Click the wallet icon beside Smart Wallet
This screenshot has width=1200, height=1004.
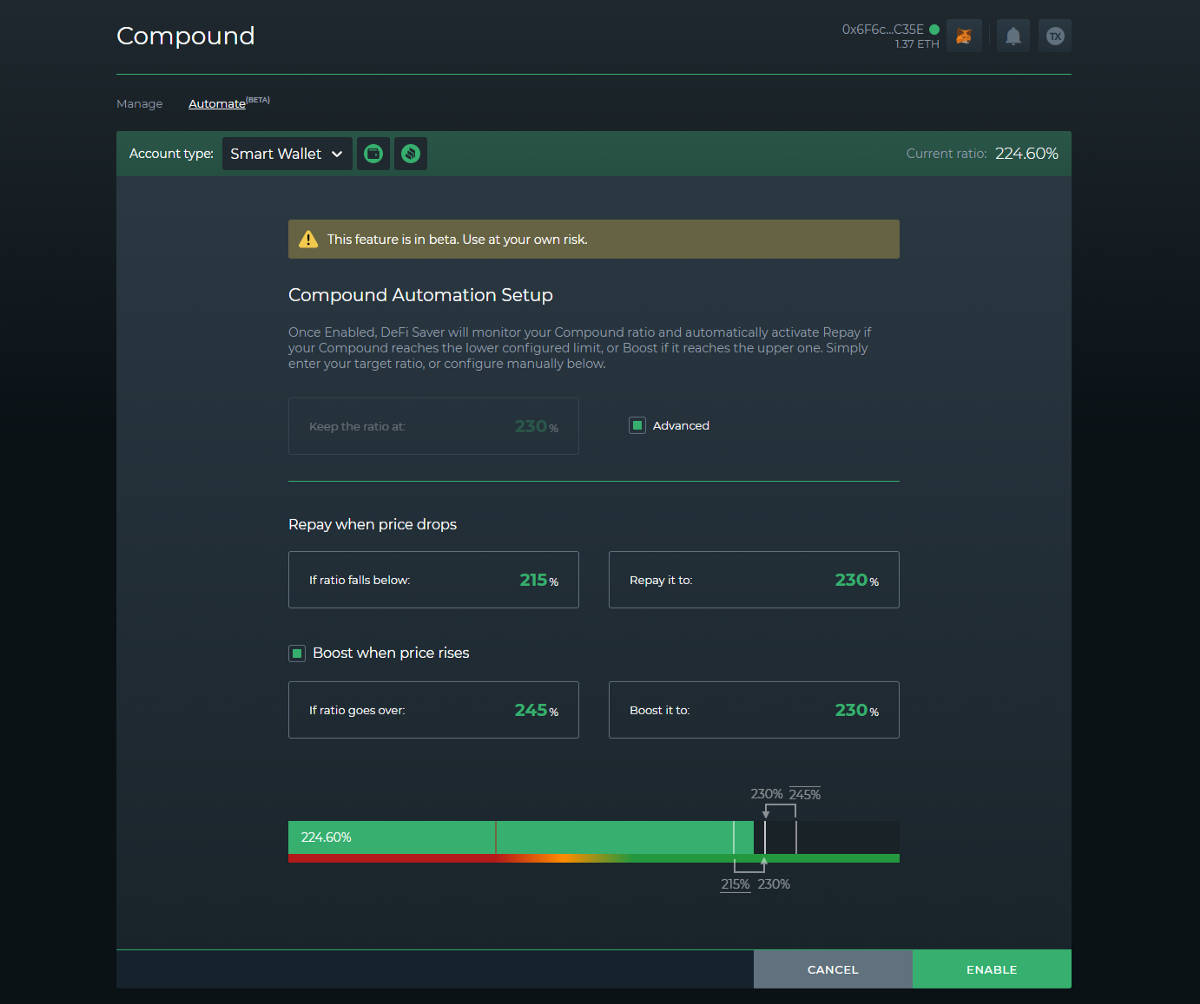click(x=373, y=154)
